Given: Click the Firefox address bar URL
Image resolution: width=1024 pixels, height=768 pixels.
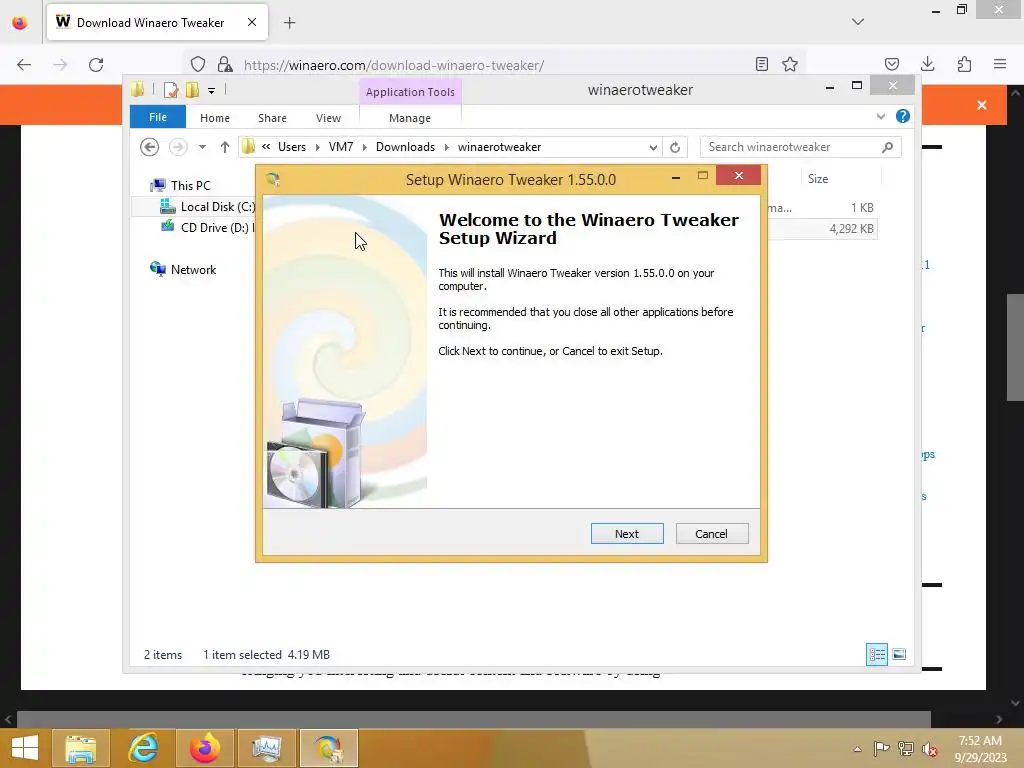Looking at the screenshot, I should tap(394, 65).
